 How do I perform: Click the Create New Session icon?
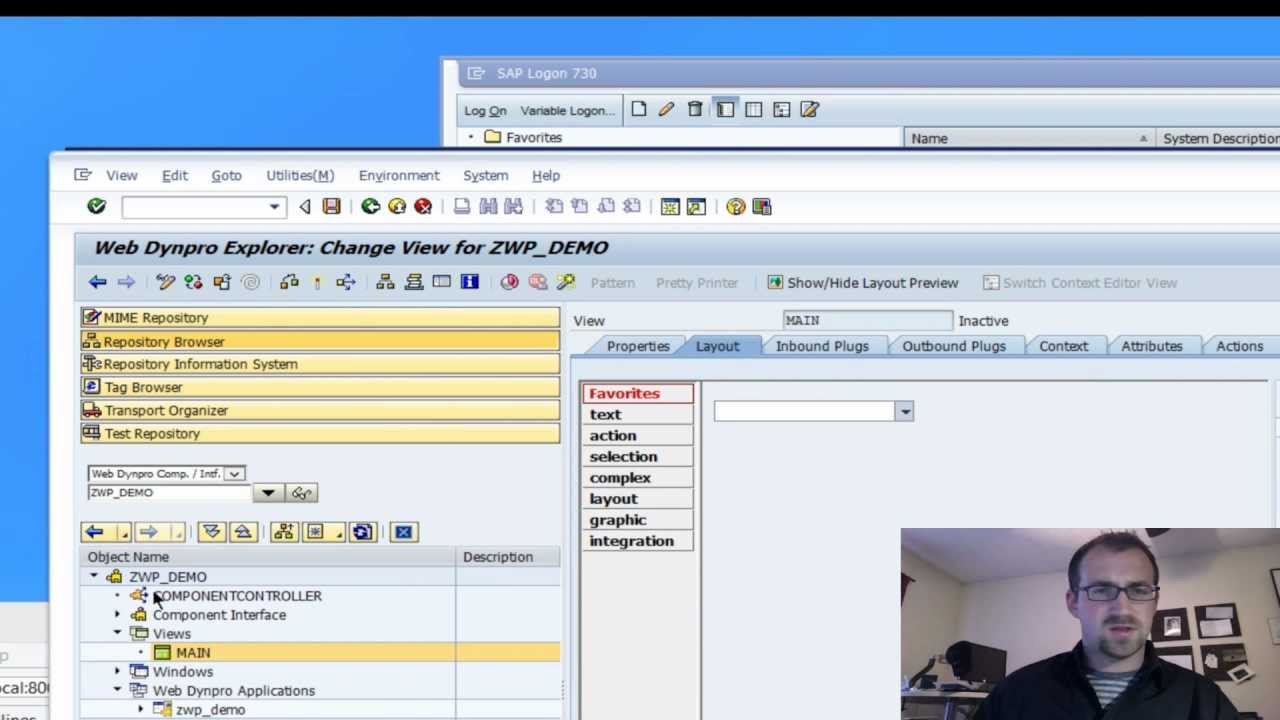pyautogui.click(x=670, y=206)
